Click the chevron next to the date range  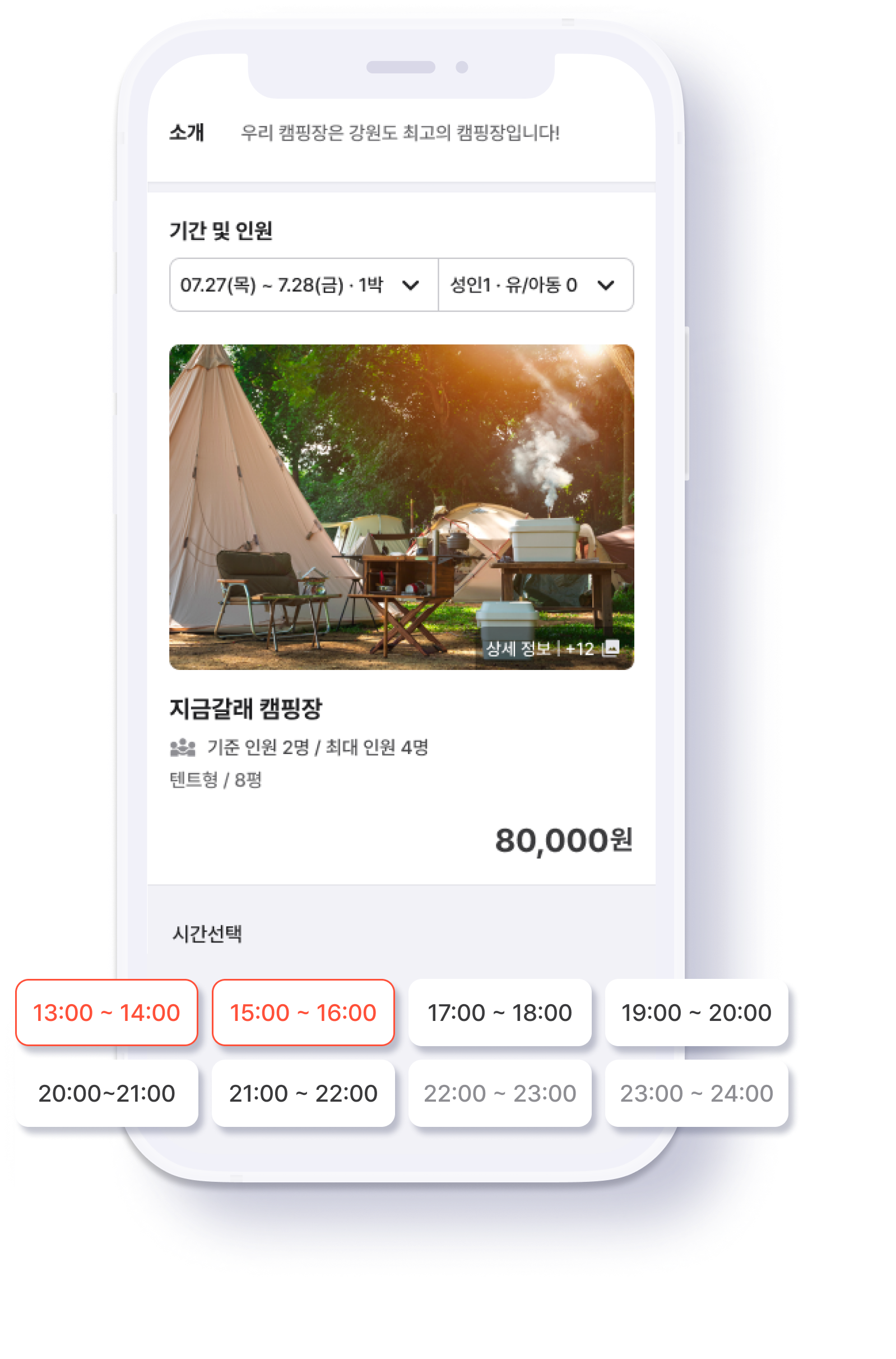tap(411, 285)
